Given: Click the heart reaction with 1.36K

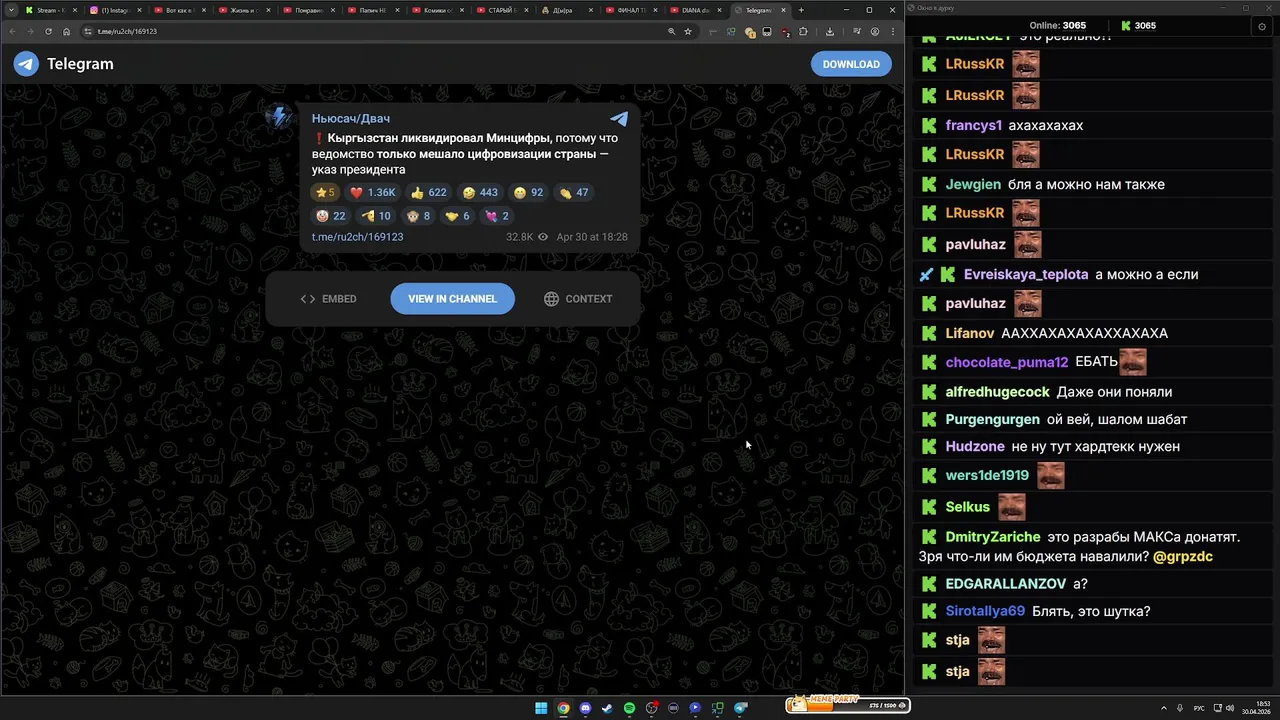Looking at the screenshot, I should point(373,192).
